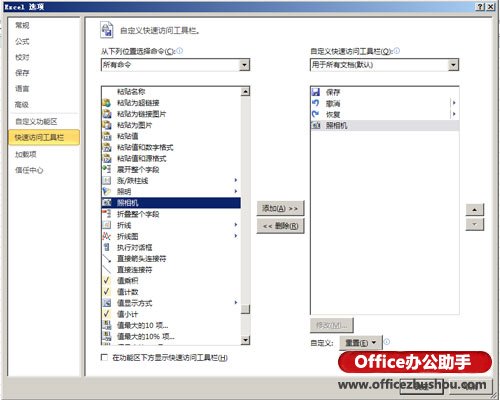
Task: Open the 信任中心 options category
Action: click(x=29, y=170)
